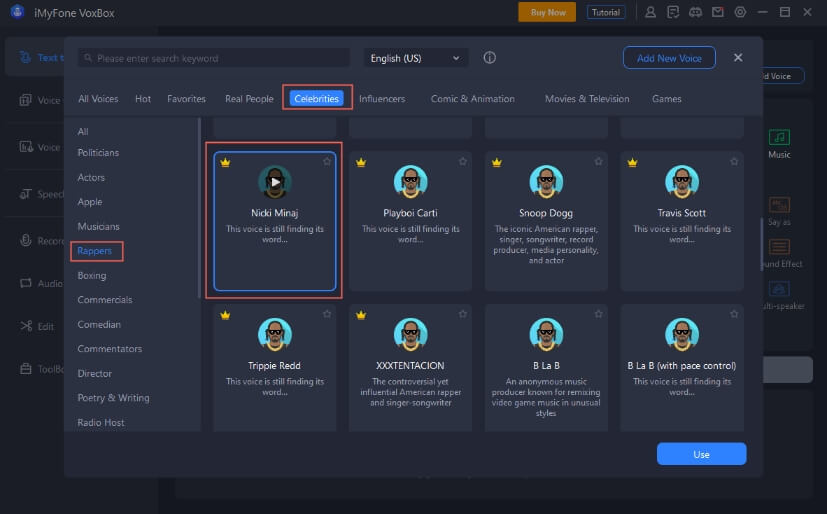Open the user account icon

(650, 12)
